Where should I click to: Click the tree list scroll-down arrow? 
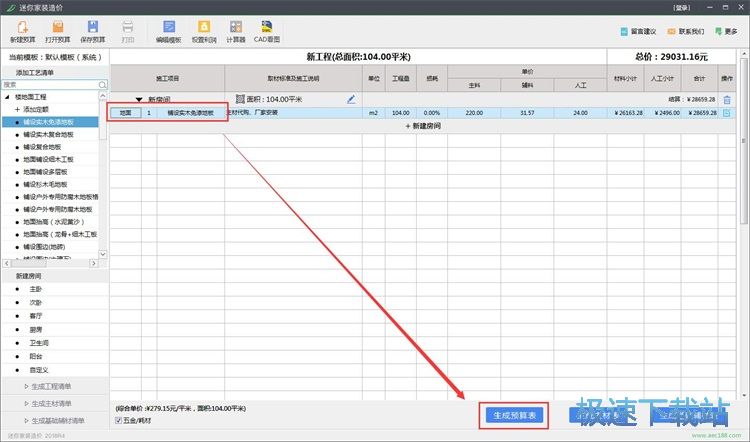click(103, 254)
